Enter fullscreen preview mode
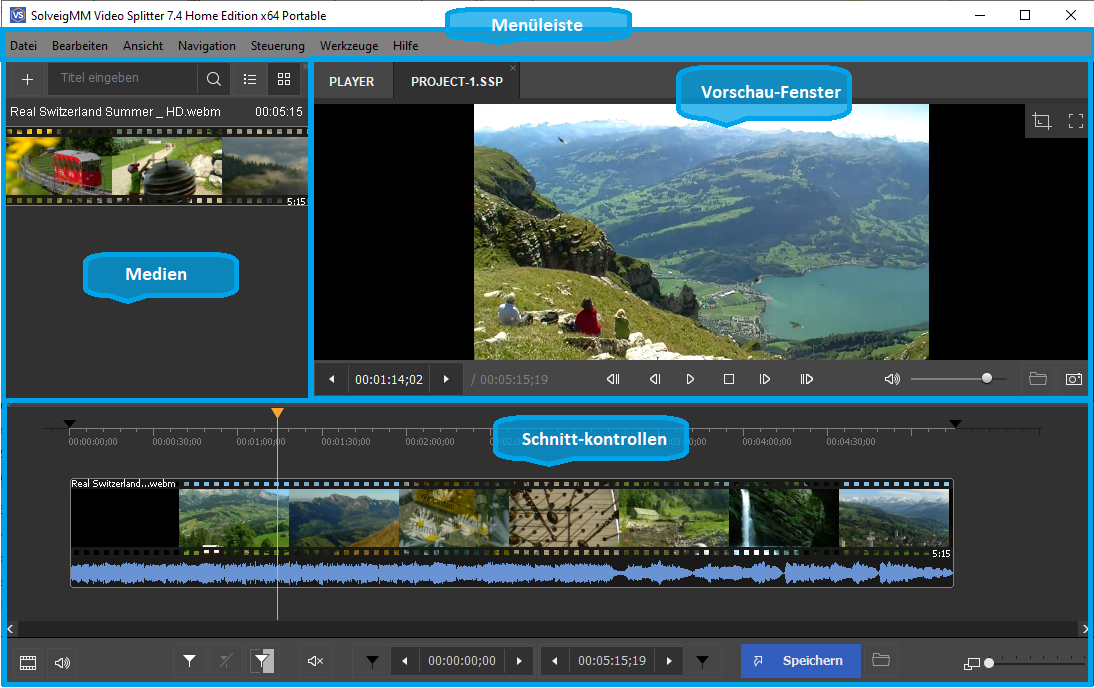This screenshot has height=688, width=1094. tap(1076, 121)
